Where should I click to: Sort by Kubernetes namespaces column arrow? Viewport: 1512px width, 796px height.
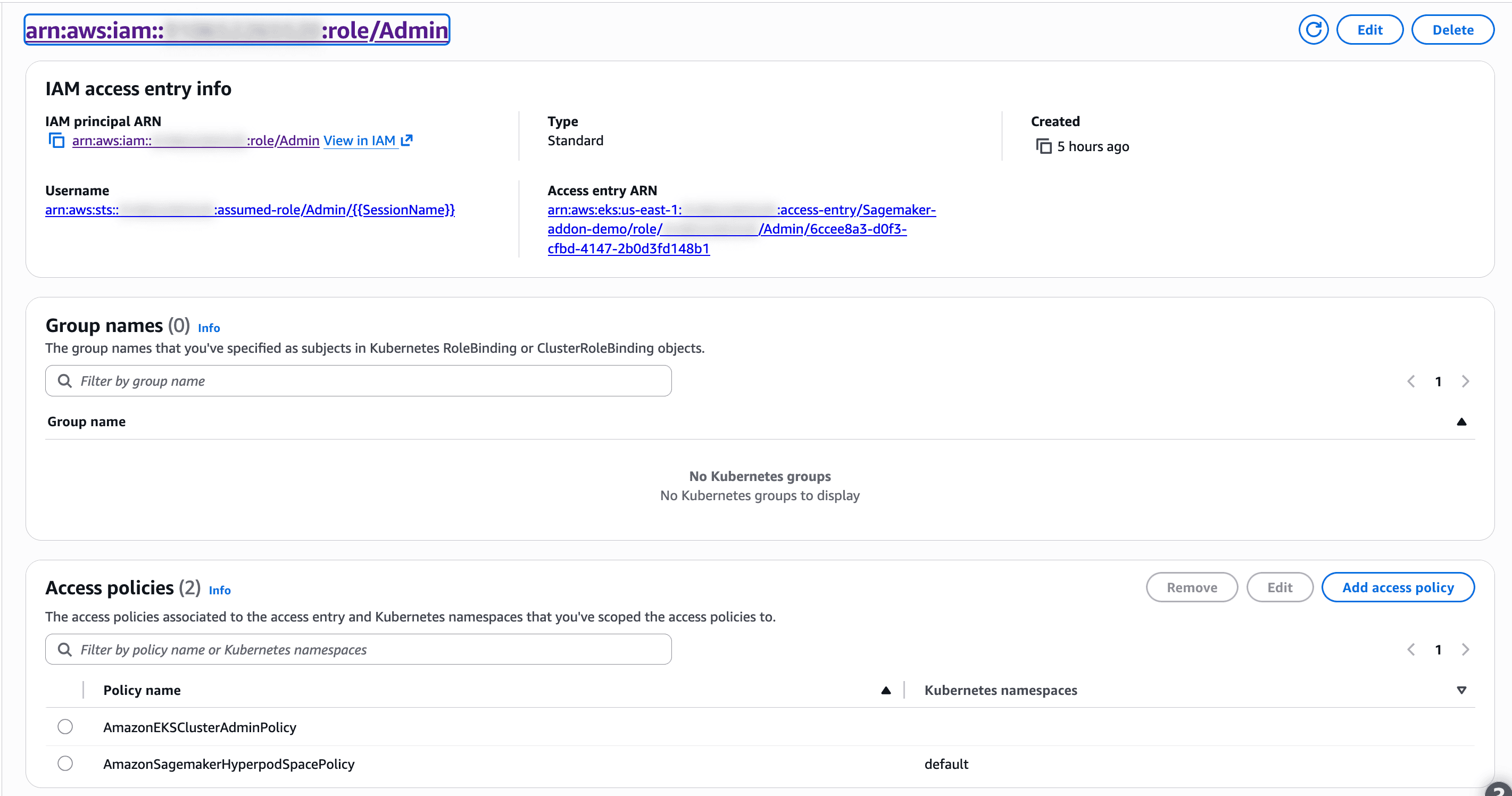1461,690
